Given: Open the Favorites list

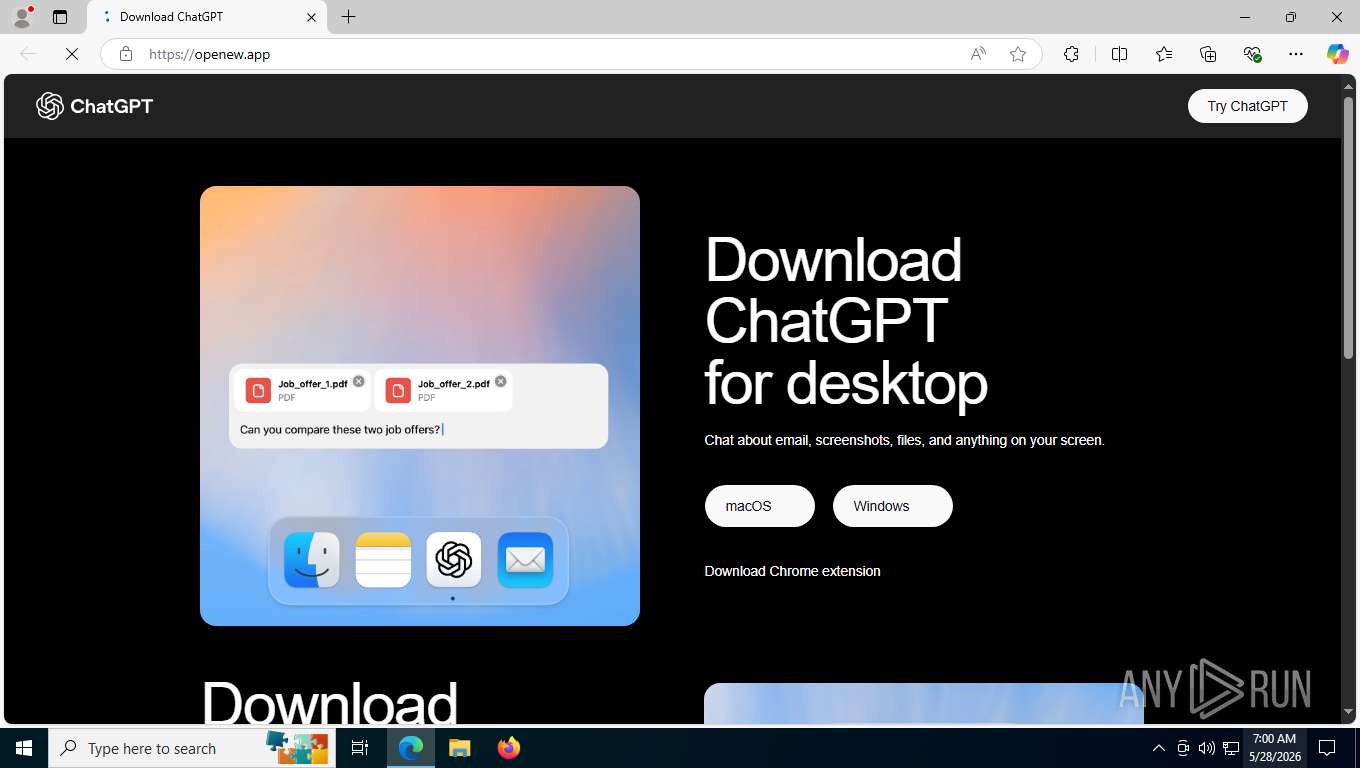Looking at the screenshot, I should click(x=1164, y=54).
